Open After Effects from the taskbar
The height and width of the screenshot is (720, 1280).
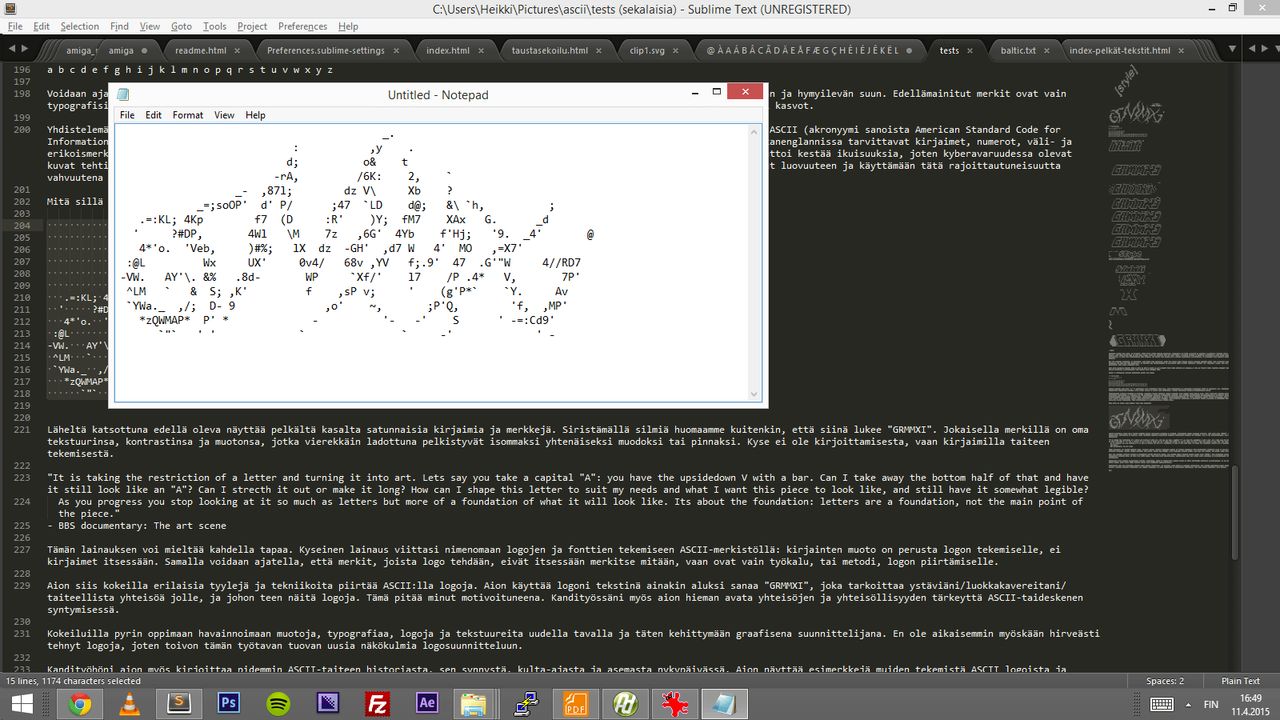(427, 703)
